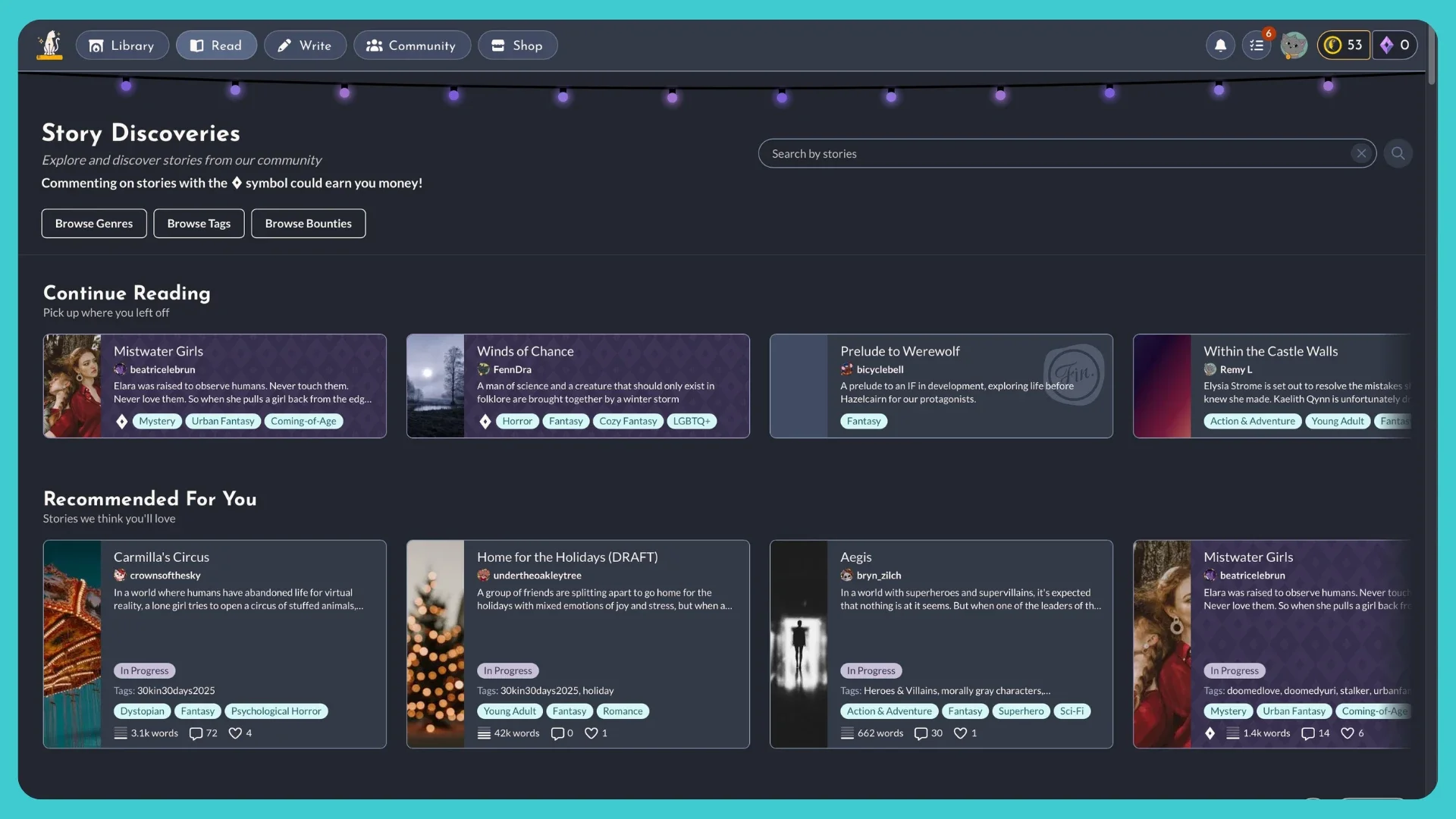1456x819 pixels.
Task: Click the site logo icon
Action: pos(50,45)
